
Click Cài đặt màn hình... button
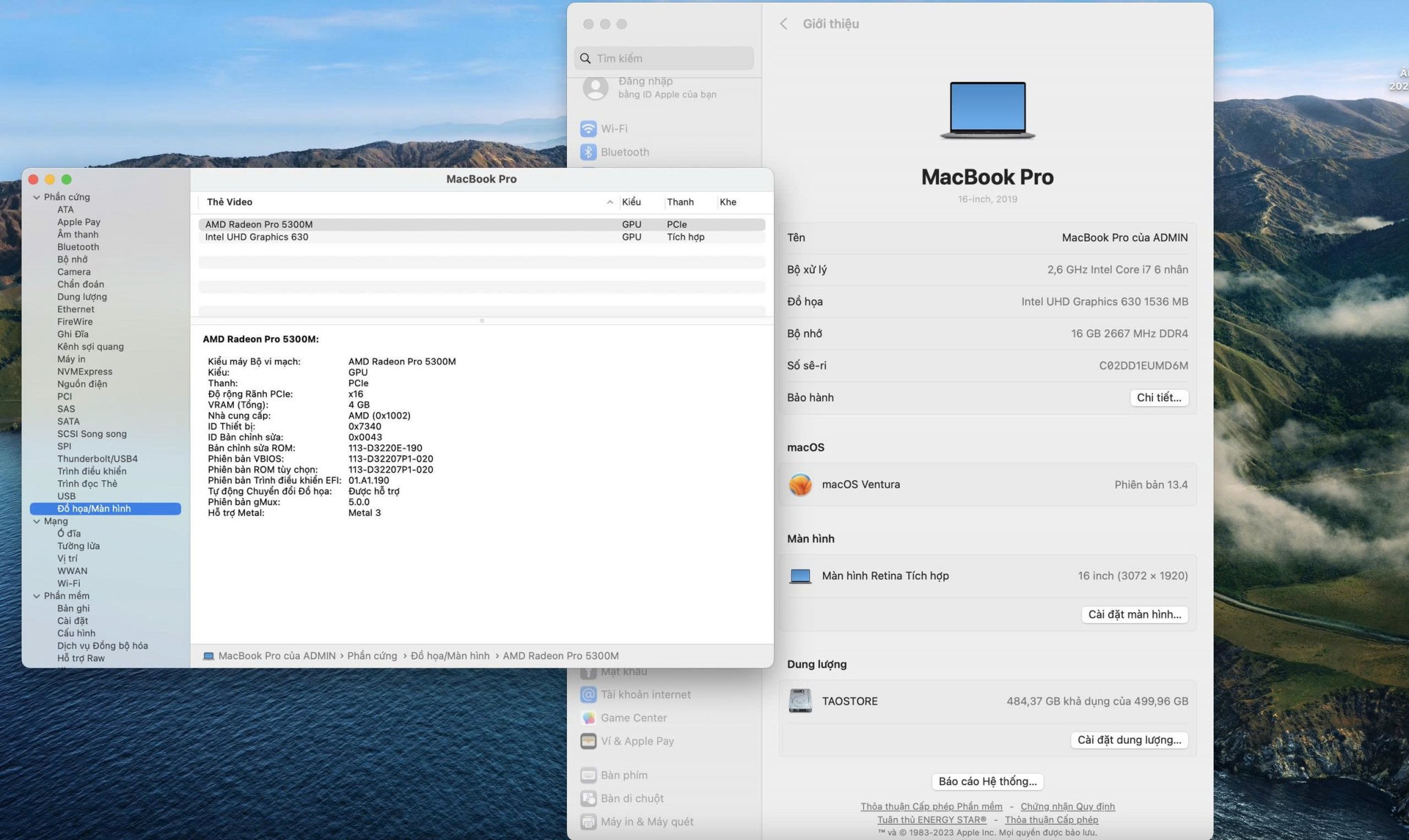tap(1134, 615)
